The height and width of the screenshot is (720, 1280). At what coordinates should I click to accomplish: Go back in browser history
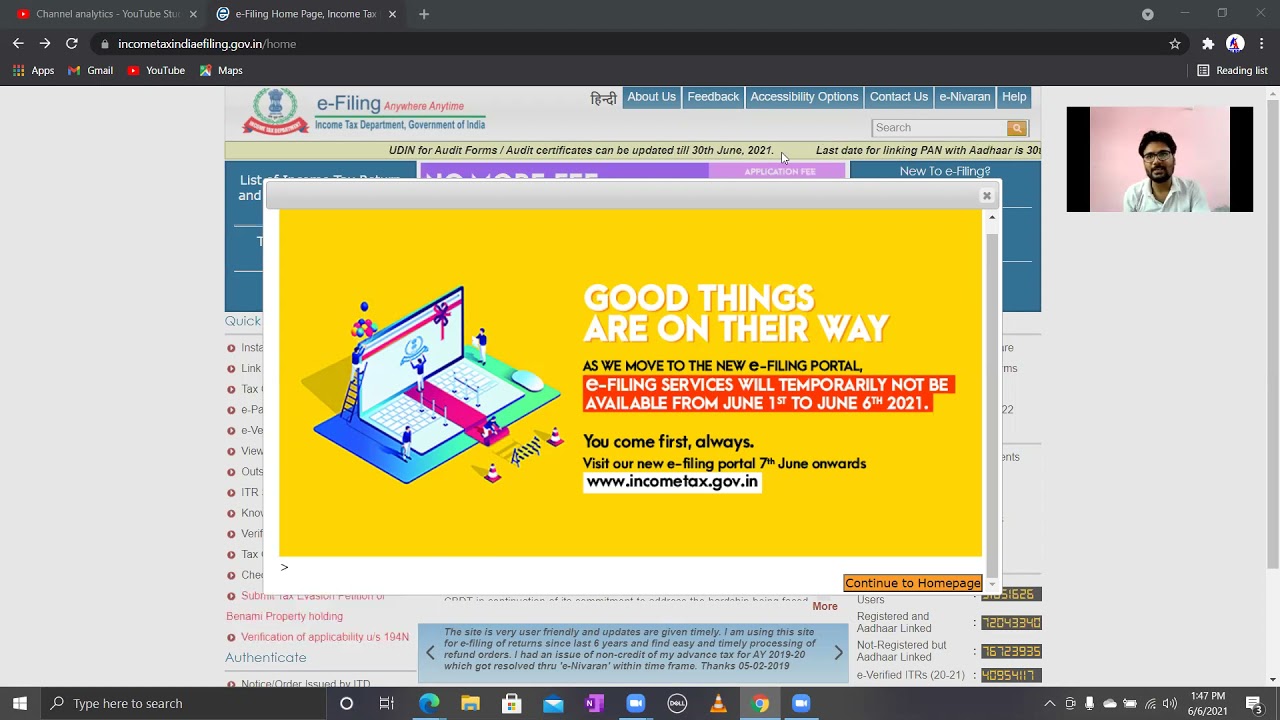pos(18,44)
